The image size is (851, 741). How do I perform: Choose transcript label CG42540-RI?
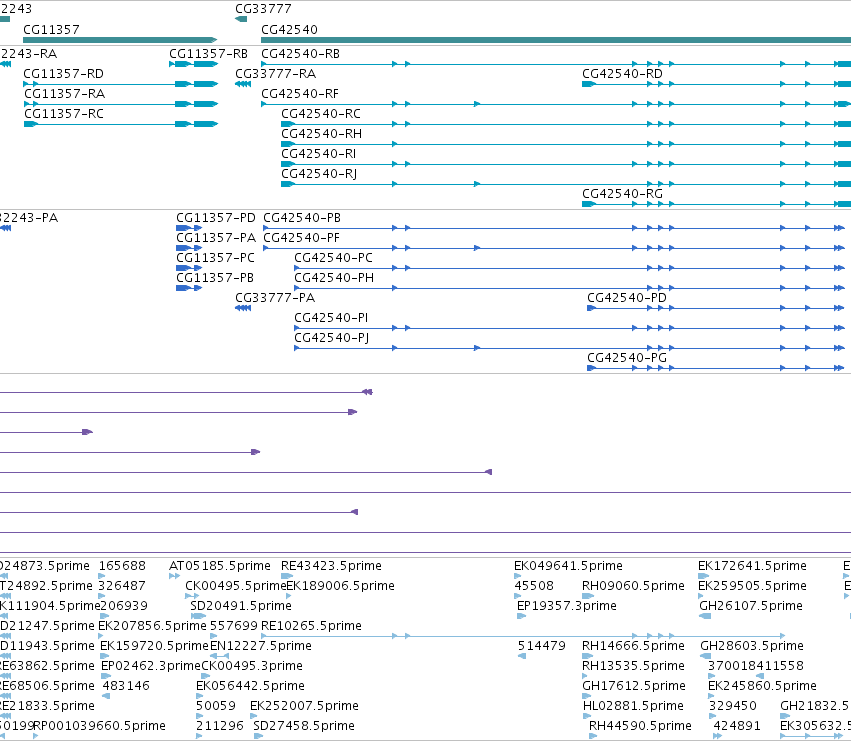pos(319,154)
